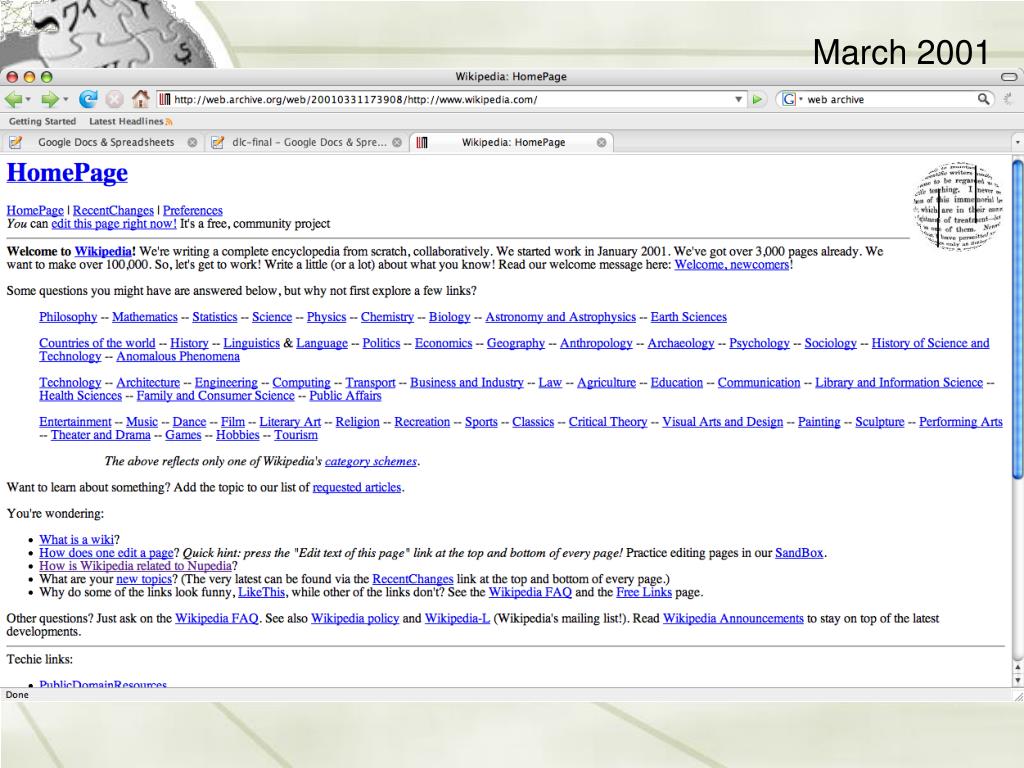Open 'How is Wikipedia related to Nupedia' link
1024x768 pixels.
tap(136, 566)
